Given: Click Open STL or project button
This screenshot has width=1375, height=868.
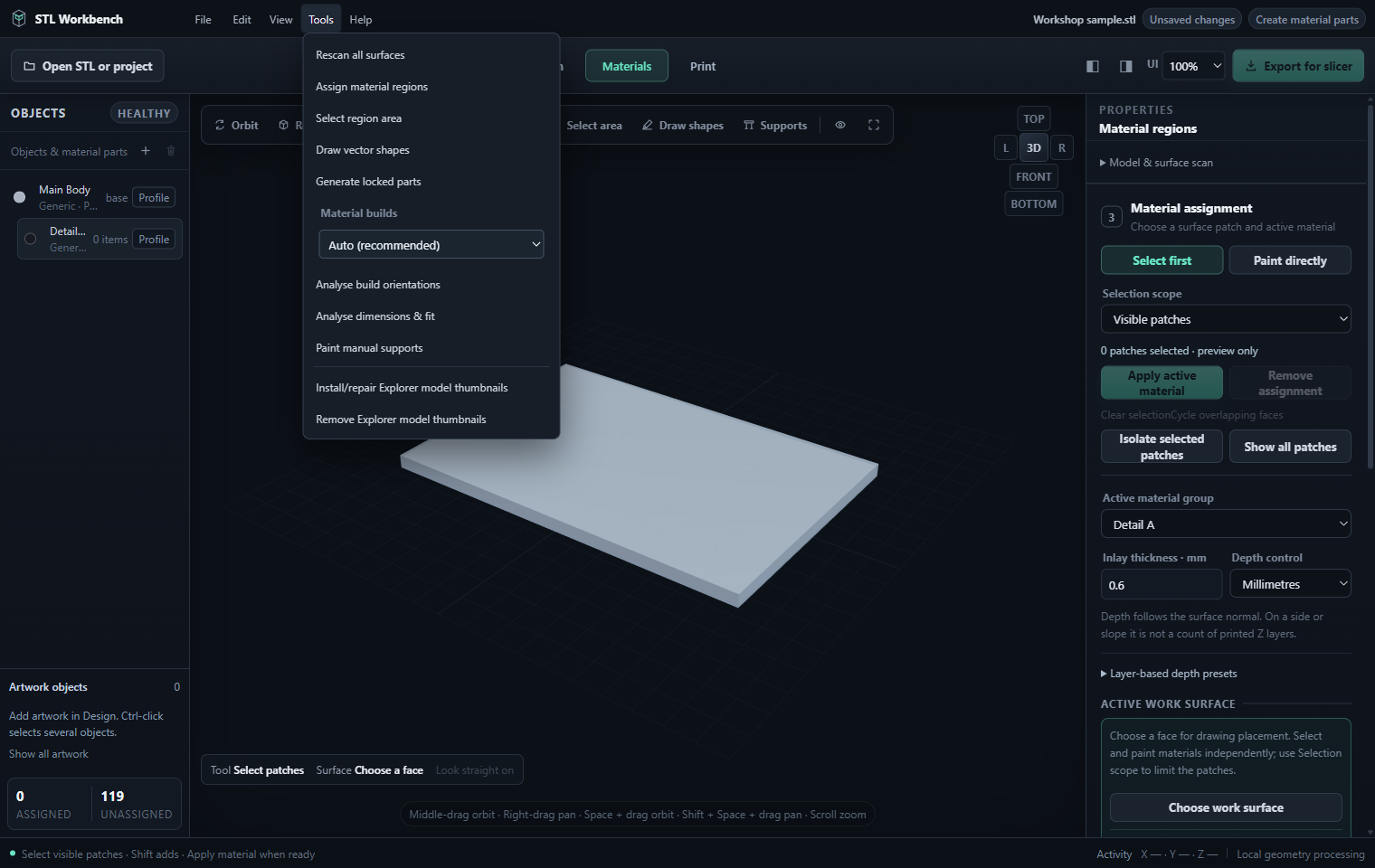Looking at the screenshot, I should click(88, 66).
